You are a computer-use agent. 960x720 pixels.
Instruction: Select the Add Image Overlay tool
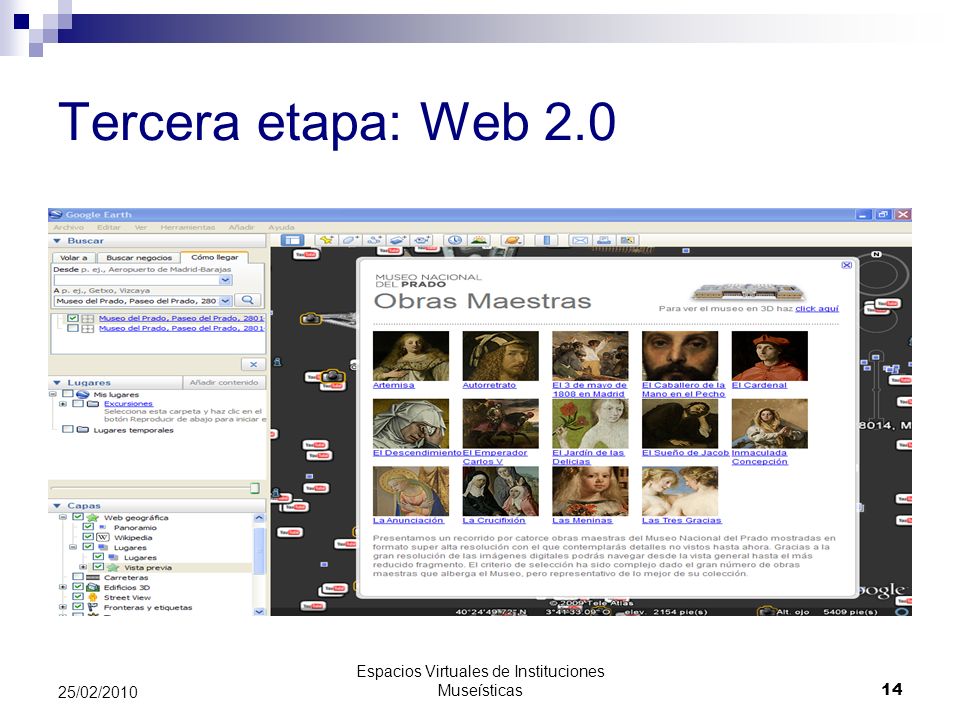point(398,240)
